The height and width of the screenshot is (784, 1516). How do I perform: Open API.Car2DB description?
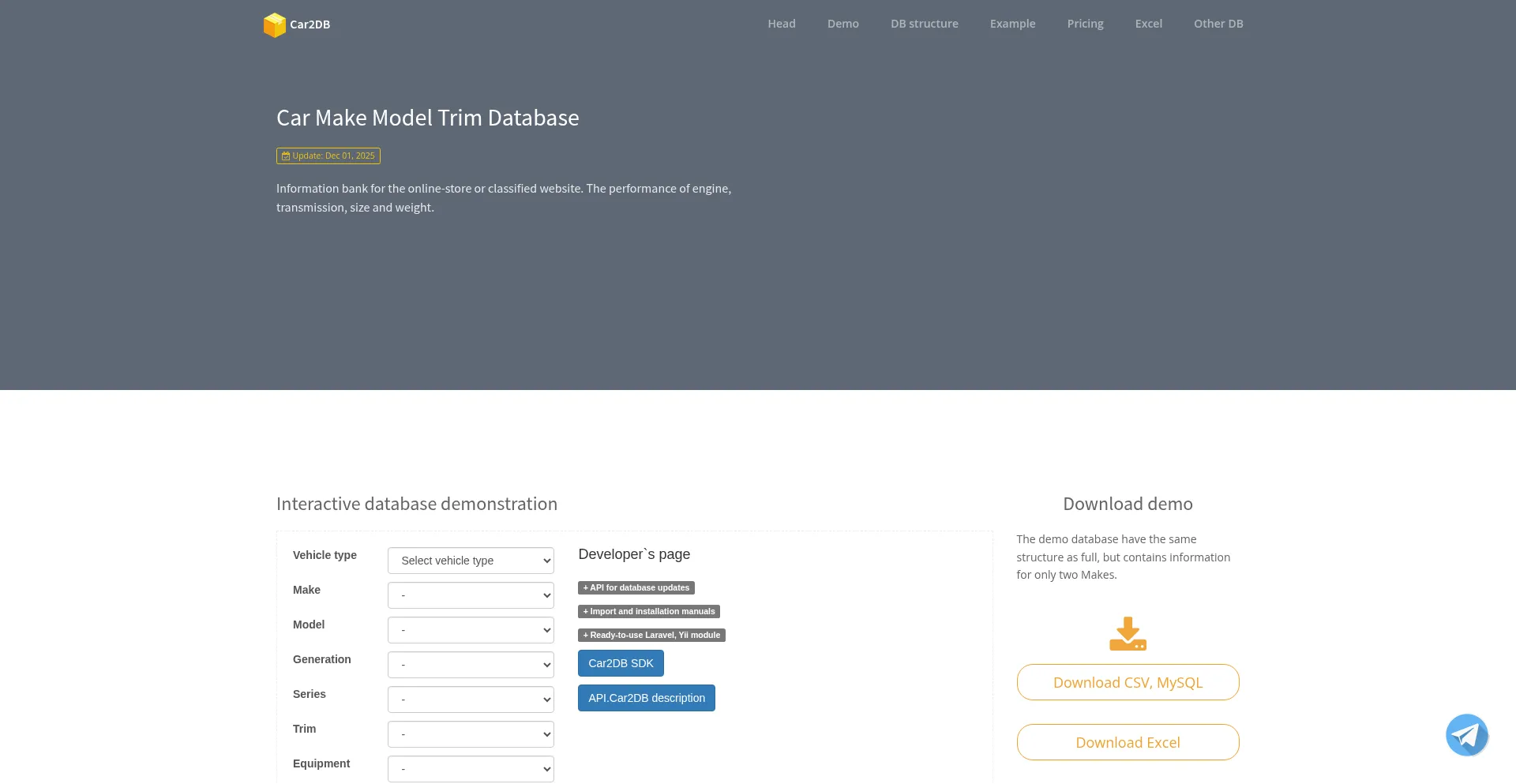(x=646, y=698)
